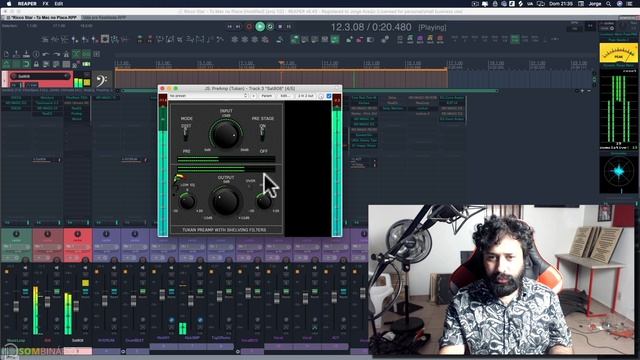Image resolution: width=640 pixels, height=360 pixels.
Task: Open the Jorge user menu in menu bar
Action: 594,4
